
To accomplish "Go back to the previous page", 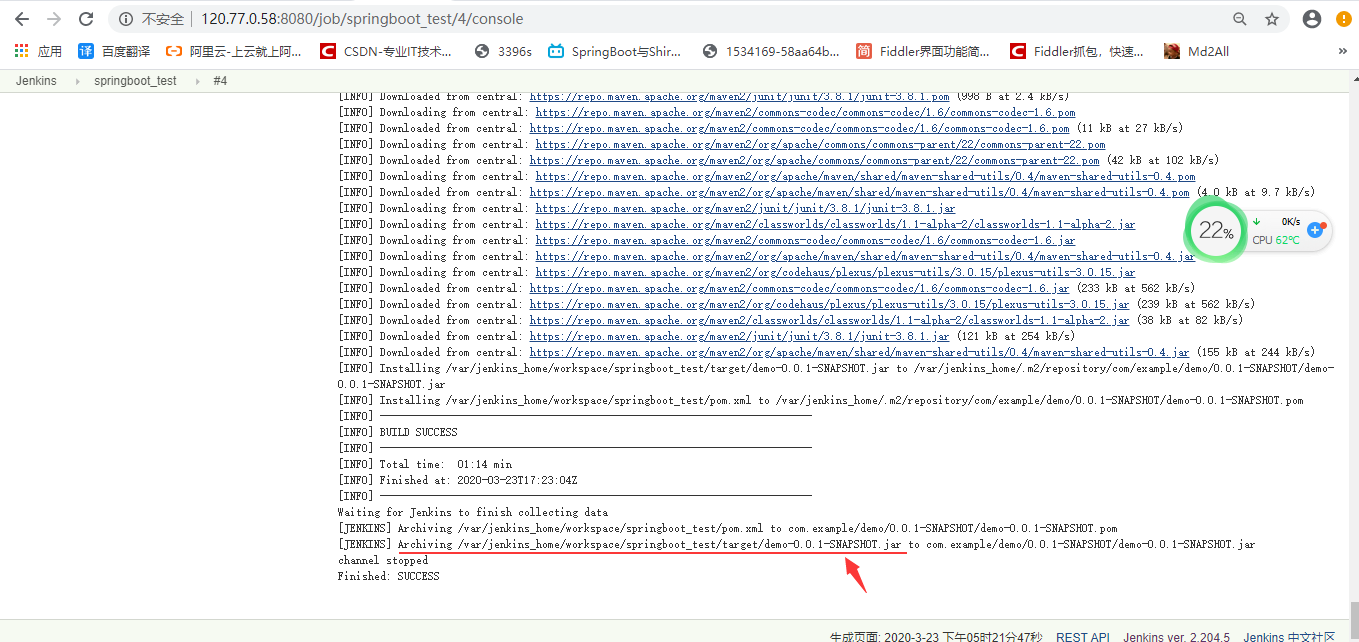I will (22, 19).
